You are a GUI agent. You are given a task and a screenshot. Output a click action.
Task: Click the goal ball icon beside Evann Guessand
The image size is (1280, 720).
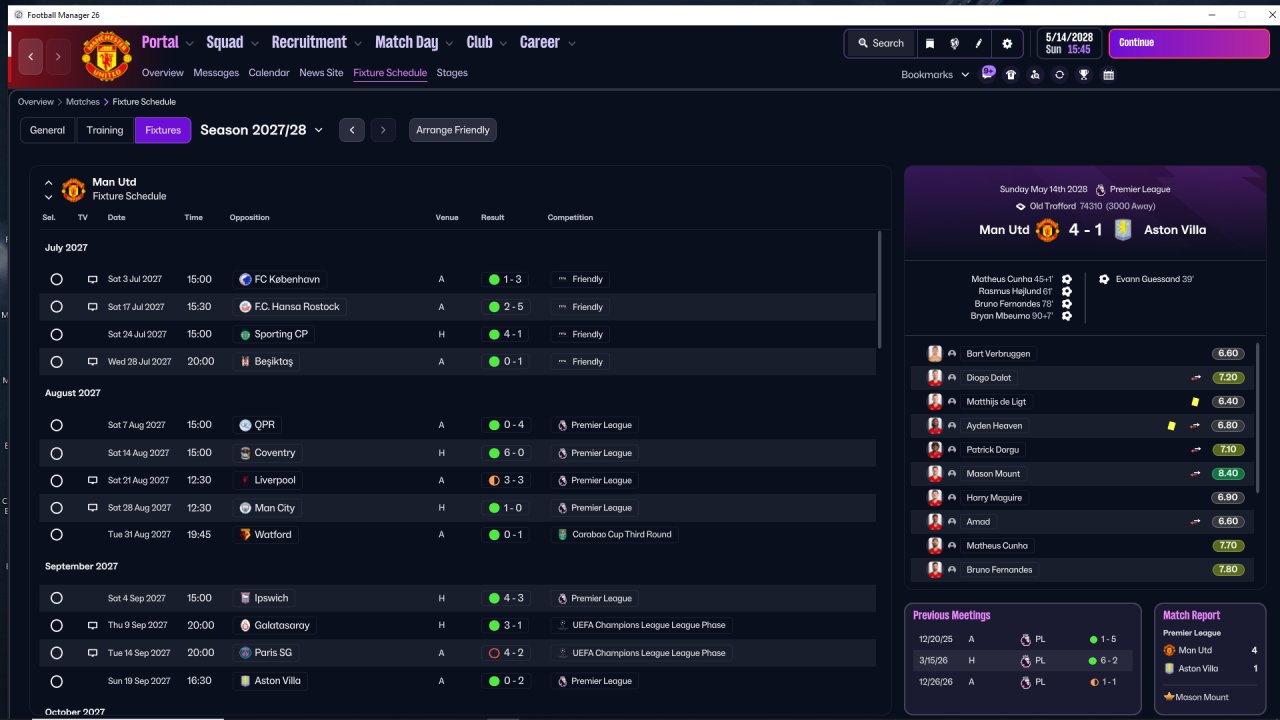point(1104,280)
